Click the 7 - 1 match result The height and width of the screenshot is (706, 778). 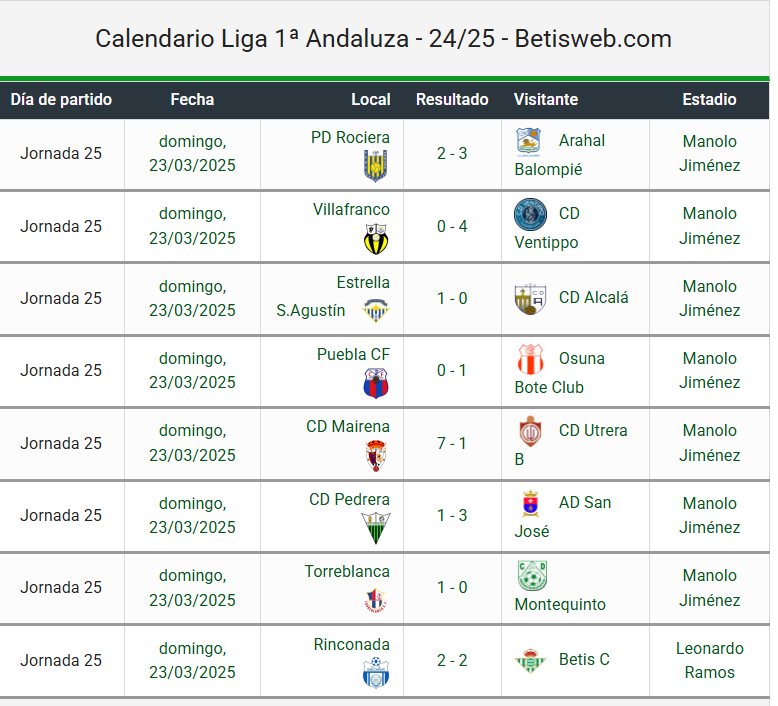(x=452, y=443)
